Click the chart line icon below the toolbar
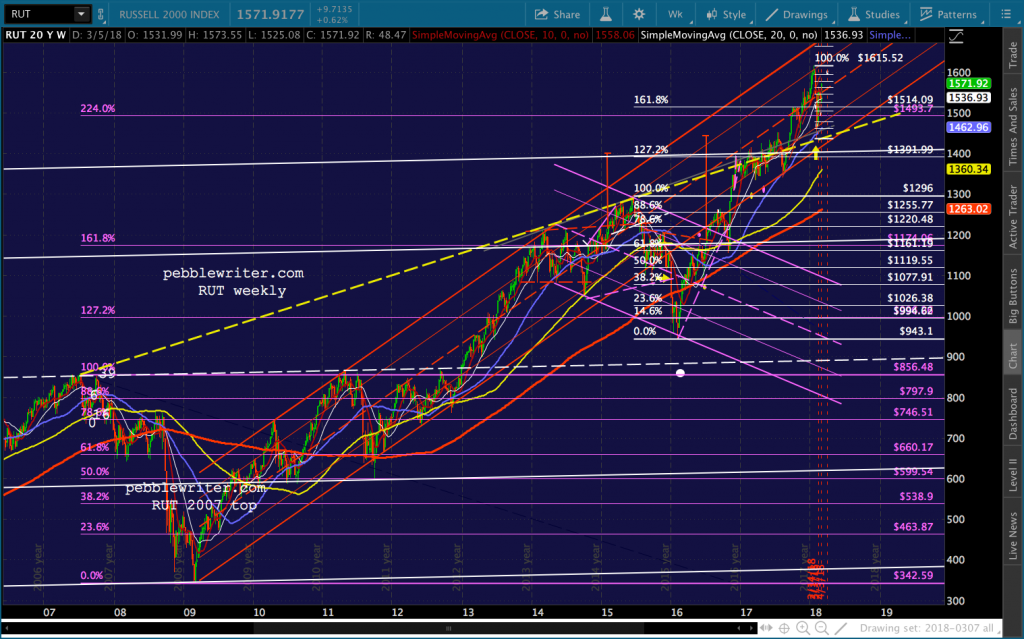This screenshot has width=1024, height=639. click(x=955, y=37)
